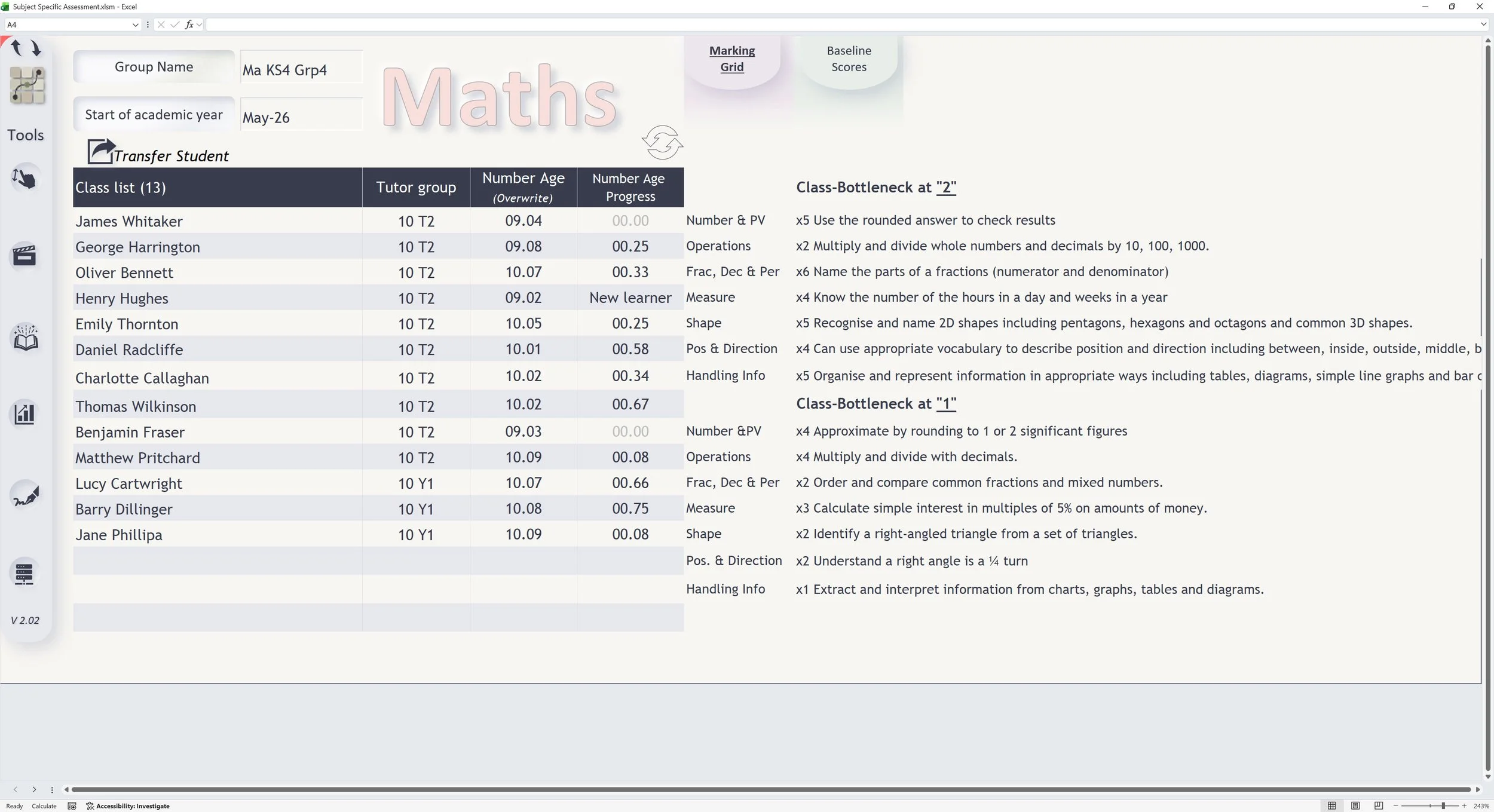Click the pen signature tool icon

25,495
